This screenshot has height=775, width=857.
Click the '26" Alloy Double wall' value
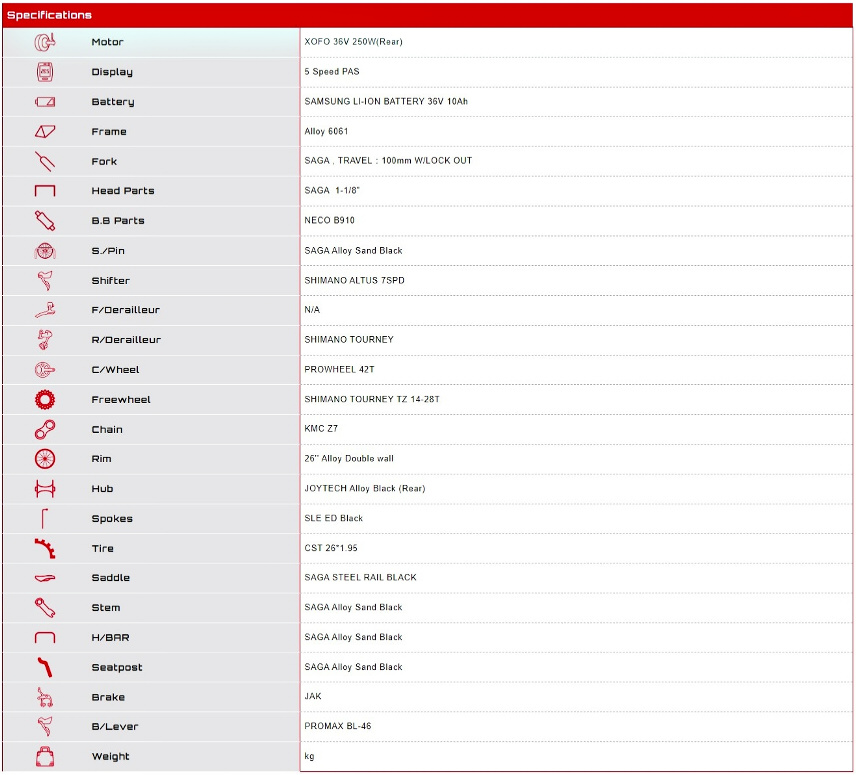click(x=349, y=459)
